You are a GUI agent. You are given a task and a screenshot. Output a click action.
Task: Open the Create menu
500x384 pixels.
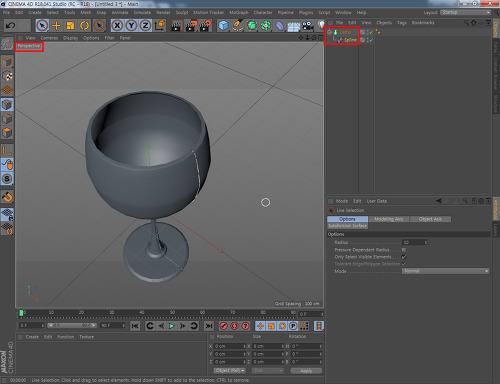[35, 12]
